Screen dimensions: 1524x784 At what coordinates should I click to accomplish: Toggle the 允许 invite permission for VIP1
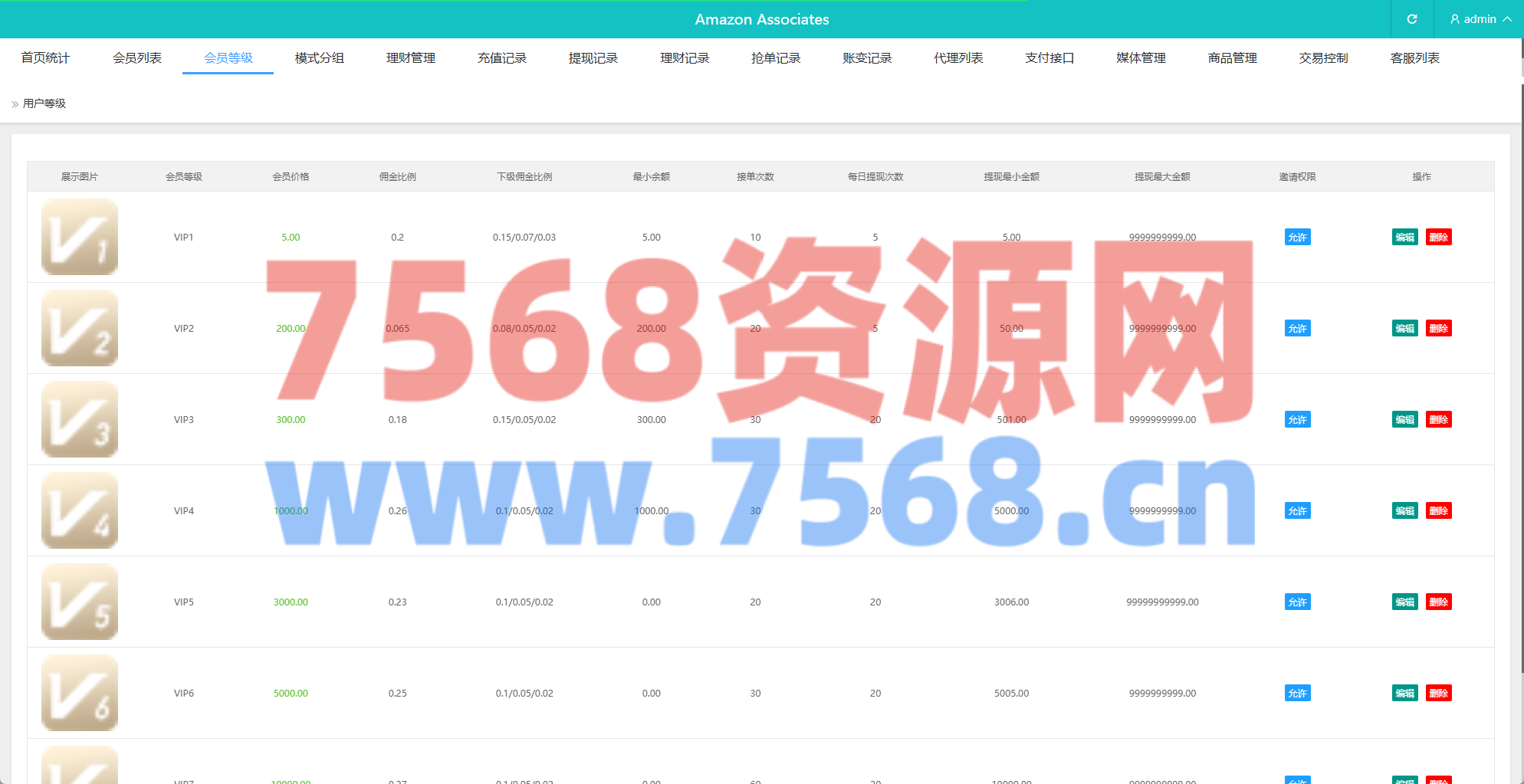[1297, 238]
